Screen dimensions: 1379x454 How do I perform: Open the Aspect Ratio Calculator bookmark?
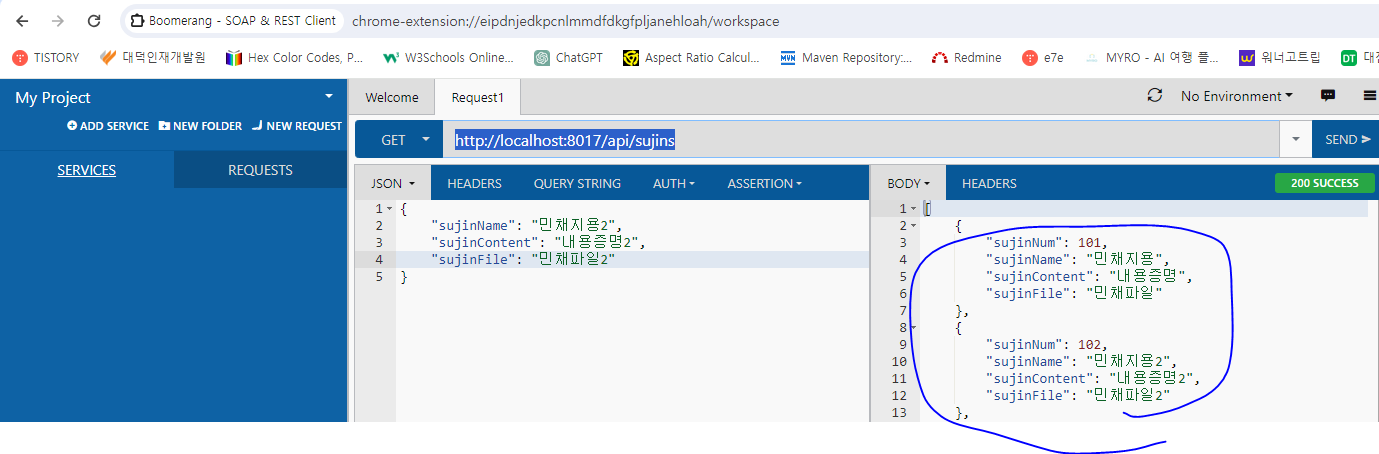point(691,58)
